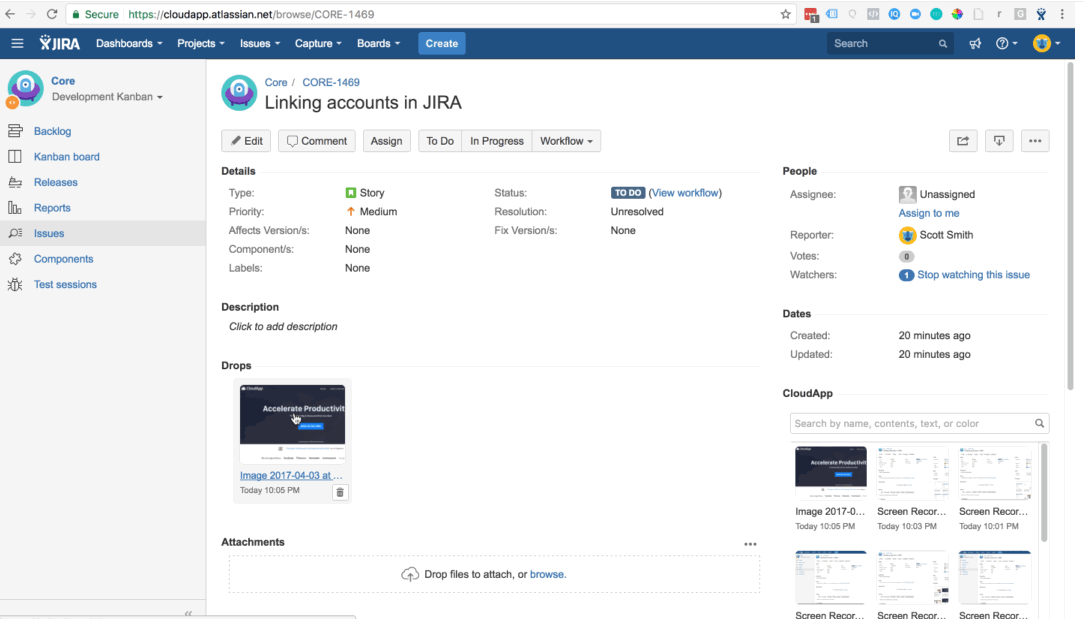Open the Attachments options ellipsis
Screen dimensions: 1084x619
[750, 544]
